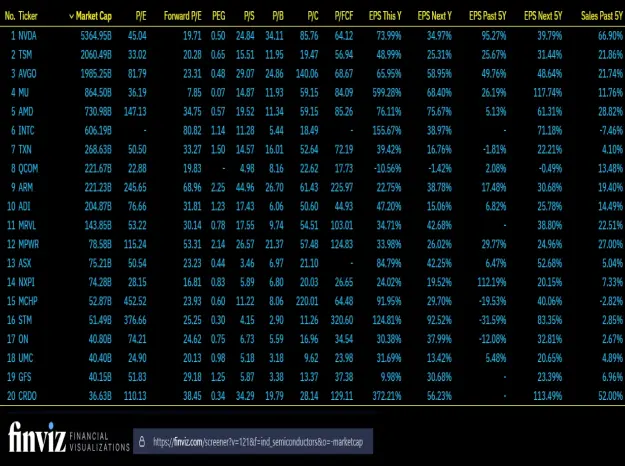
Task: Open the MPWR ticker link
Action: coord(29,244)
